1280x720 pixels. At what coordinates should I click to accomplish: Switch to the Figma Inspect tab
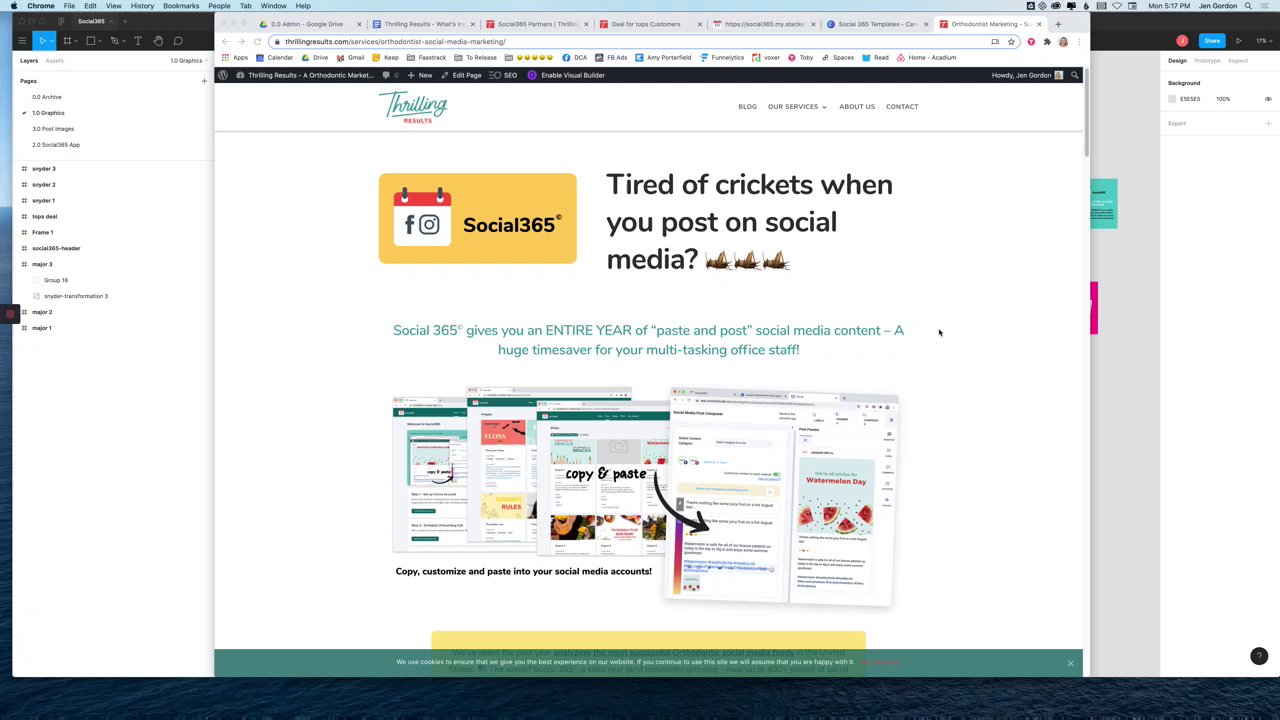click(x=1238, y=61)
